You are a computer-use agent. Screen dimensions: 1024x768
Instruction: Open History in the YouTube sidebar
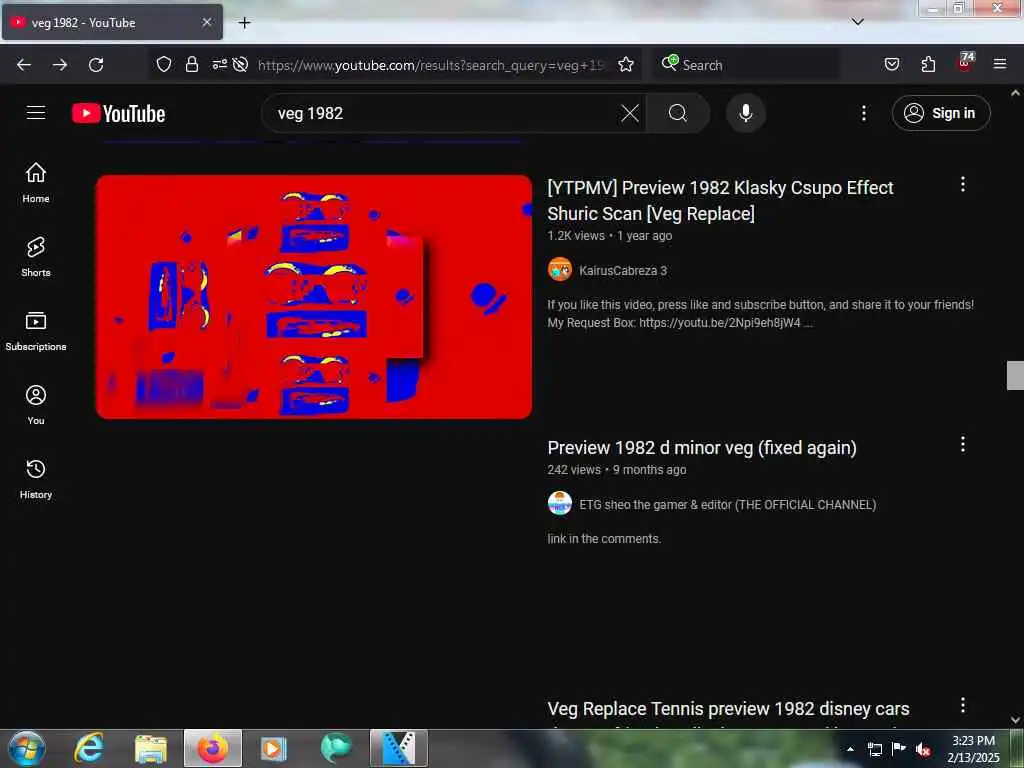(x=36, y=479)
